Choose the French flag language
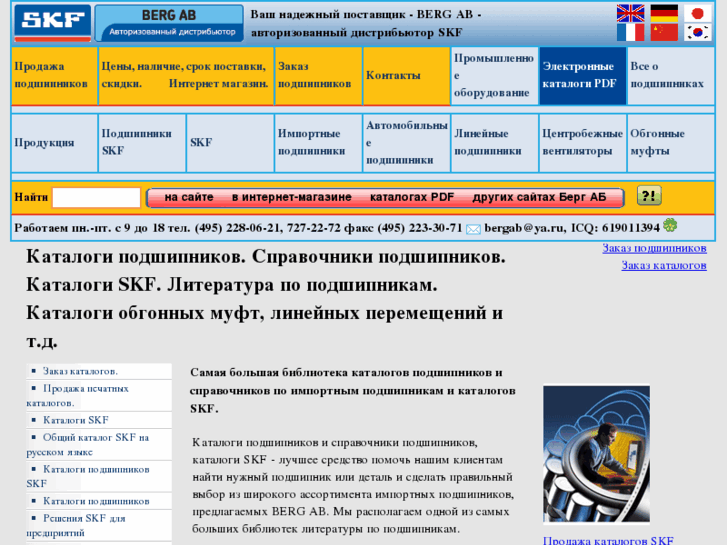 (630, 32)
